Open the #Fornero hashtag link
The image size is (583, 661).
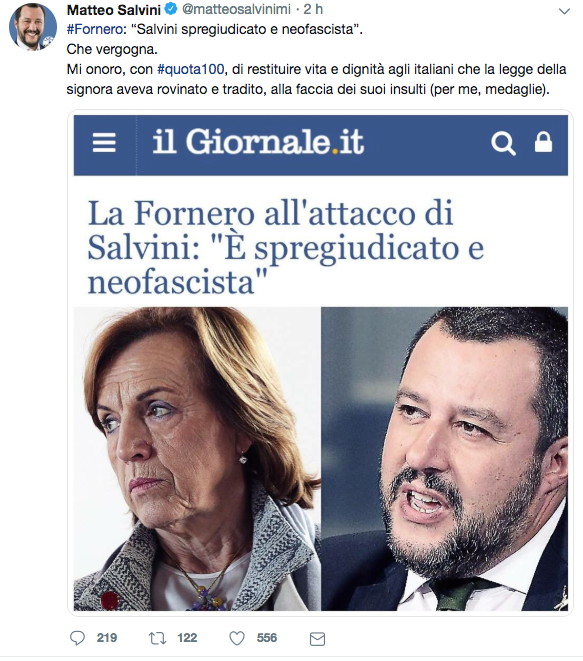coord(95,29)
